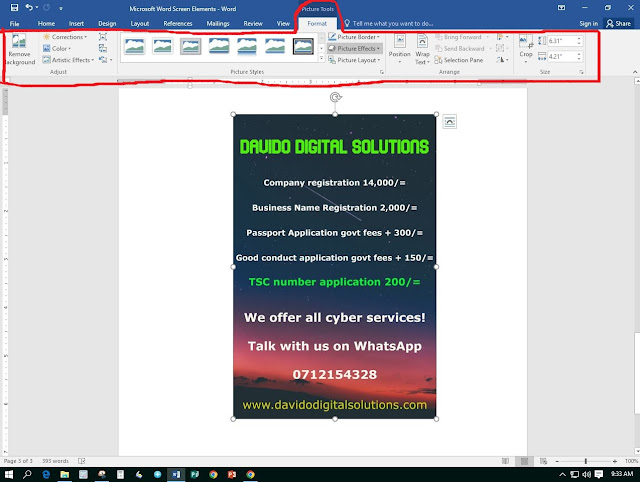The image size is (640, 482).
Task: Open the File tab
Action: coord(14,24)
